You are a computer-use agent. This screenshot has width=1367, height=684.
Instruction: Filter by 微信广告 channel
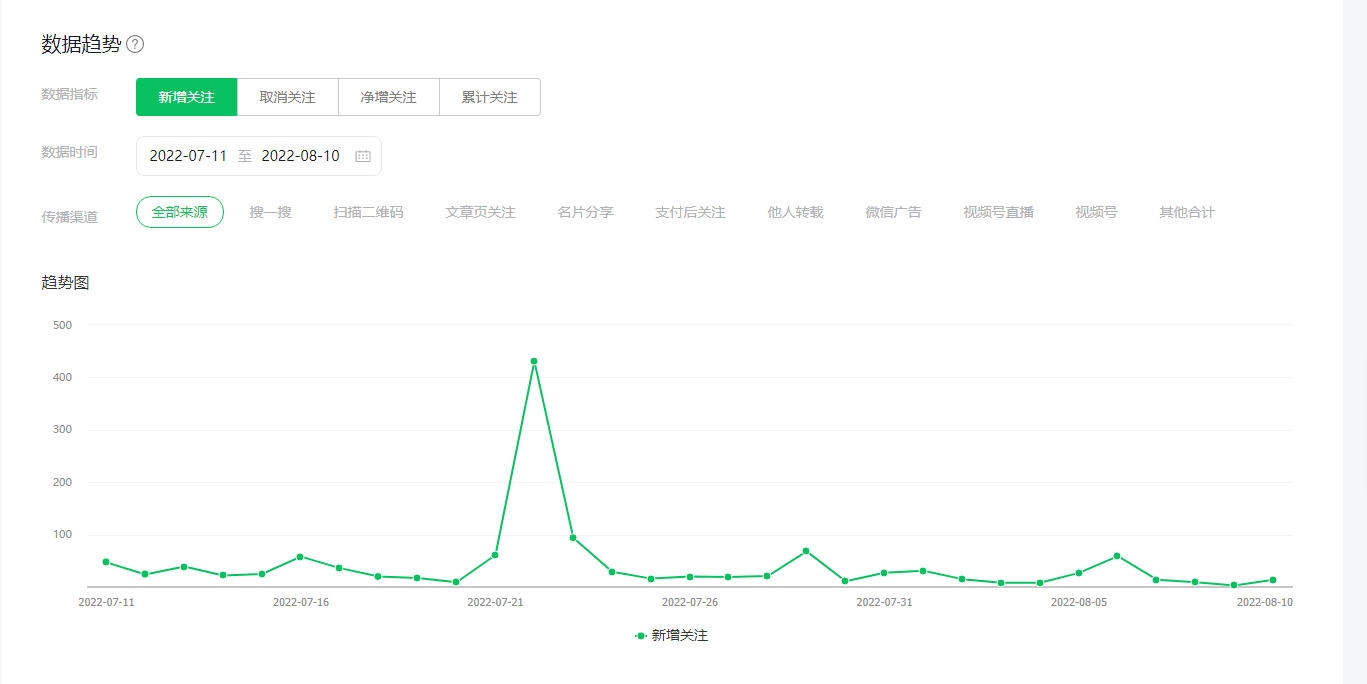(893, 212)
